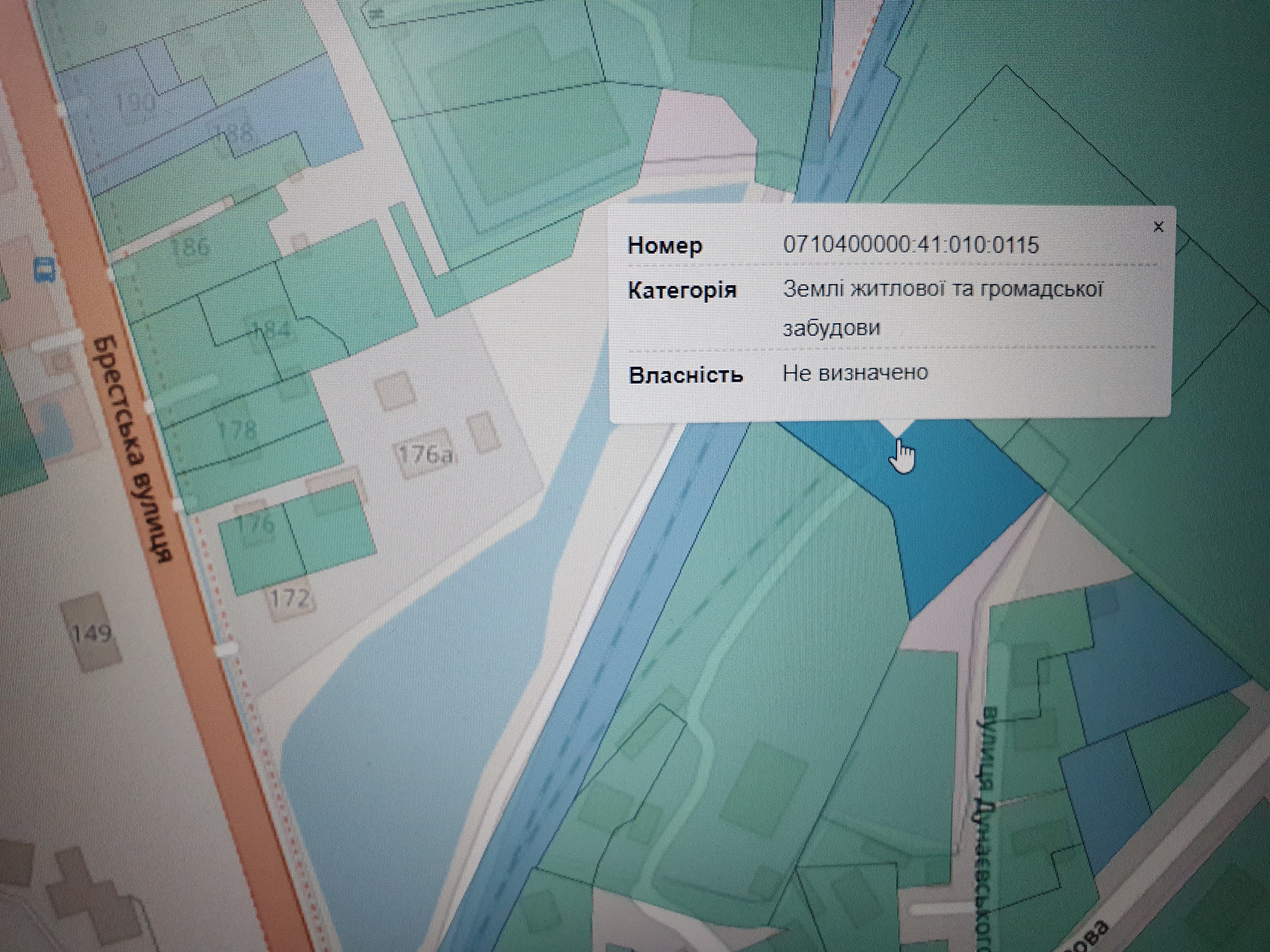The width and height of the screenshot is (1270, 952).
Task: Click the cadastral number 0710400000:41:010:0115
Action: pos(911,245)
